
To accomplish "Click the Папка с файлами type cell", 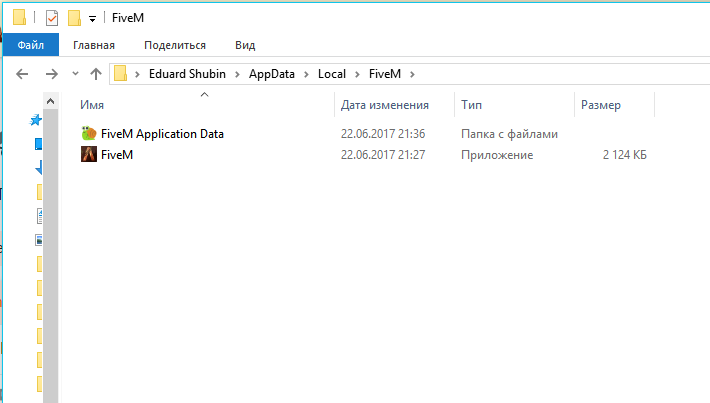I will [x=509, y=134].
